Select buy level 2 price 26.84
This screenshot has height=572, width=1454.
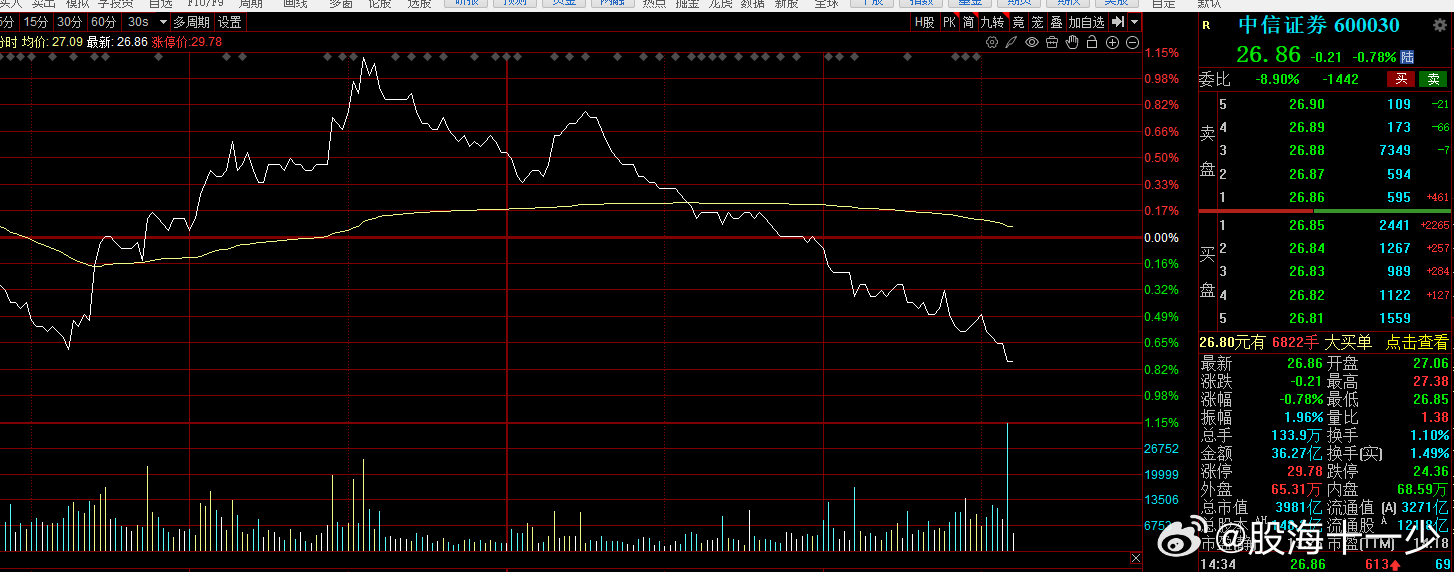pyautogui.click(x=1306, y=248)
